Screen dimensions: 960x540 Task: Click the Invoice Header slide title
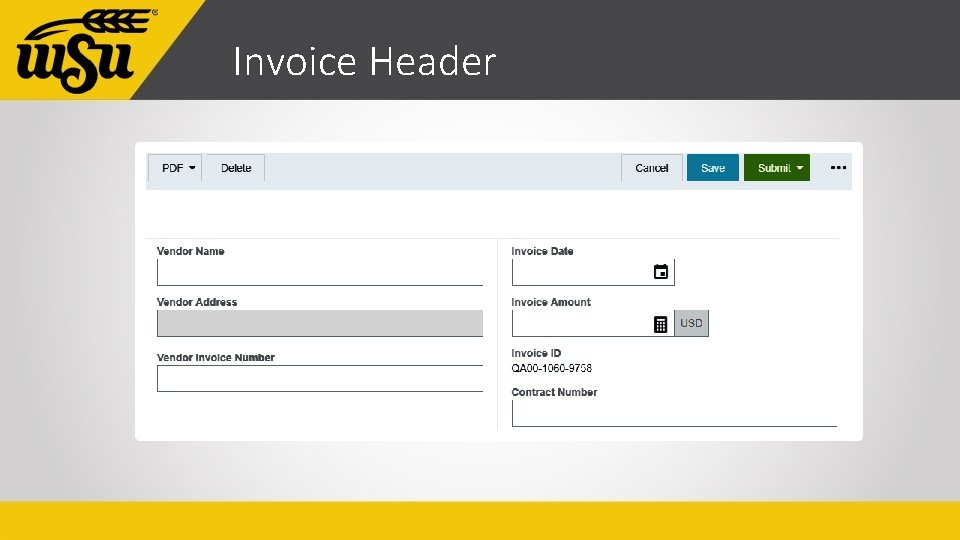(x=364, y=61)
